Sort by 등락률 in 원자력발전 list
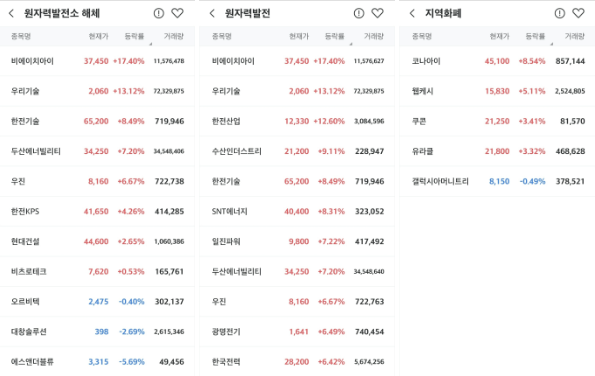The height and width of the screenshot is (376, 595). click(335, 36)
